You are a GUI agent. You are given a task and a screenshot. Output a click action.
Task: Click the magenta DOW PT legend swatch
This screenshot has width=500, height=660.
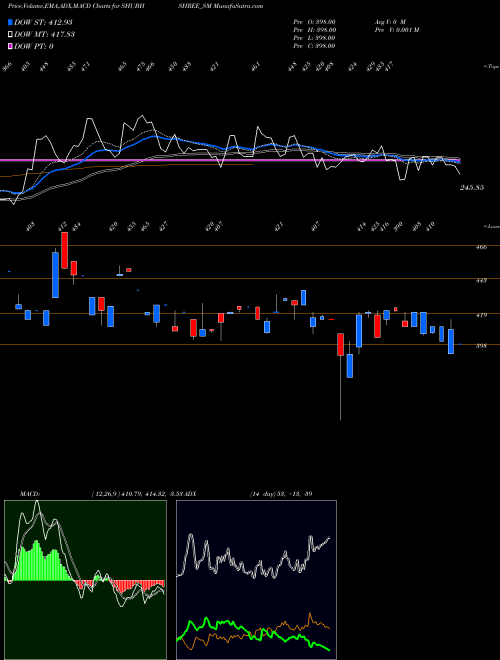[x=10, y=46]
